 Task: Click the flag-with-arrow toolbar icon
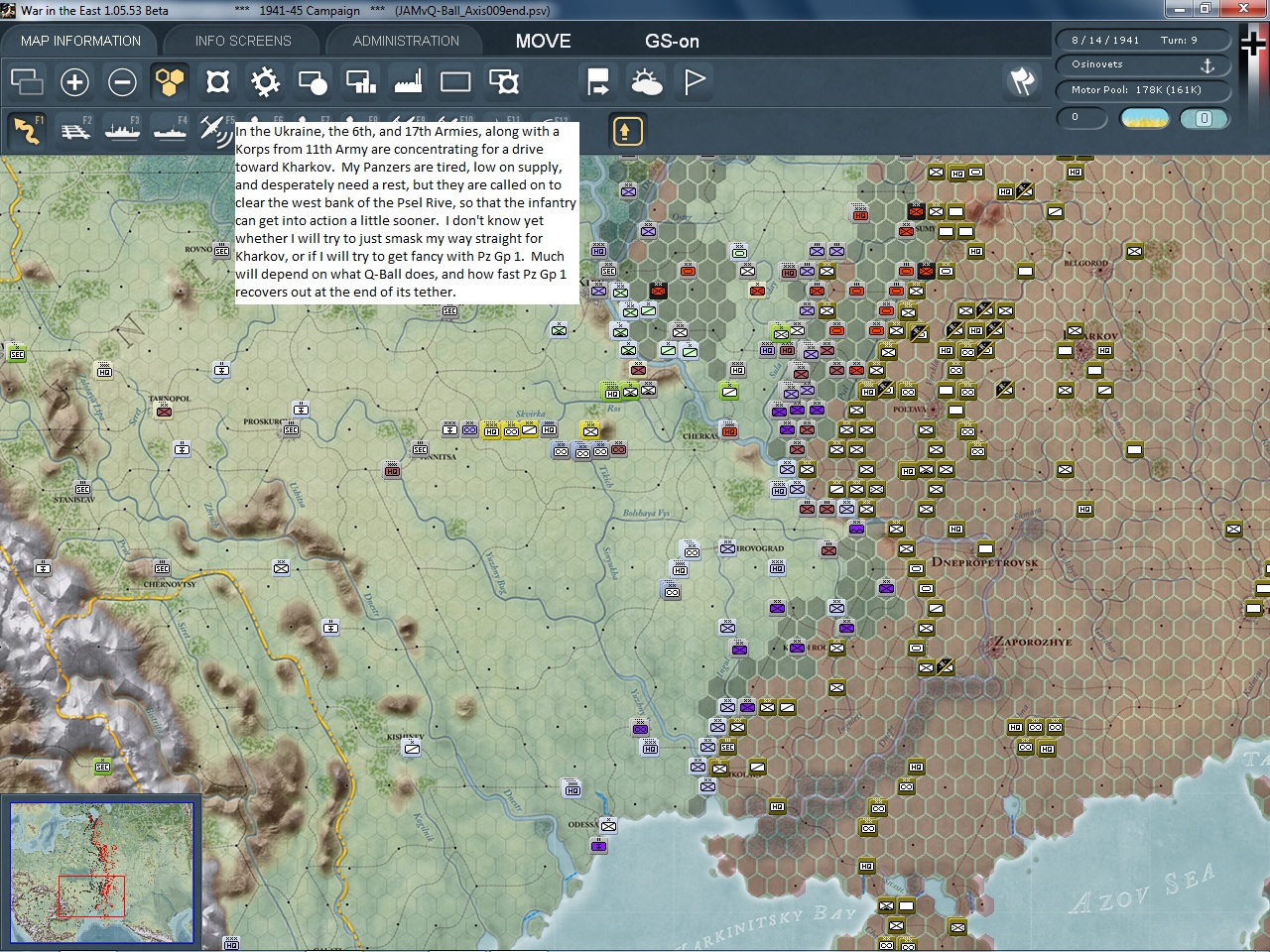point(598,81)
